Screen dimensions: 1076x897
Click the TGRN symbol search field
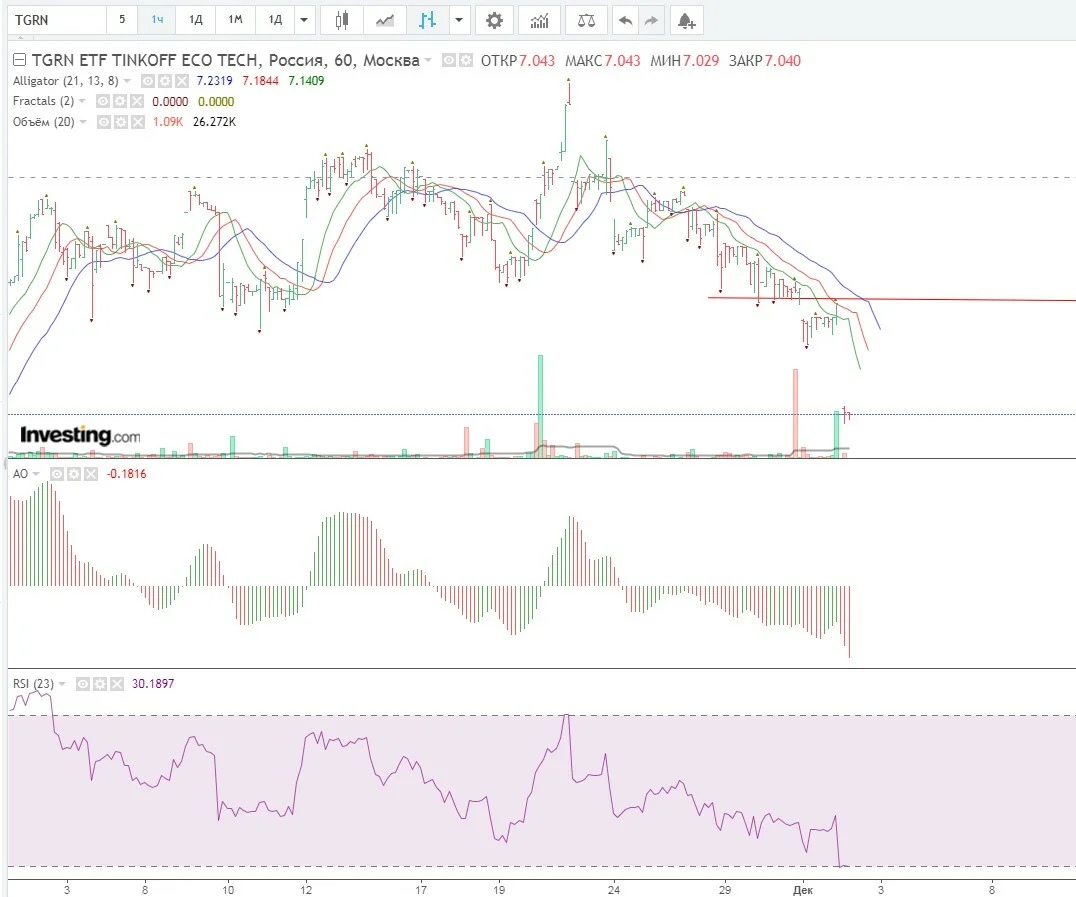(58, 20)
